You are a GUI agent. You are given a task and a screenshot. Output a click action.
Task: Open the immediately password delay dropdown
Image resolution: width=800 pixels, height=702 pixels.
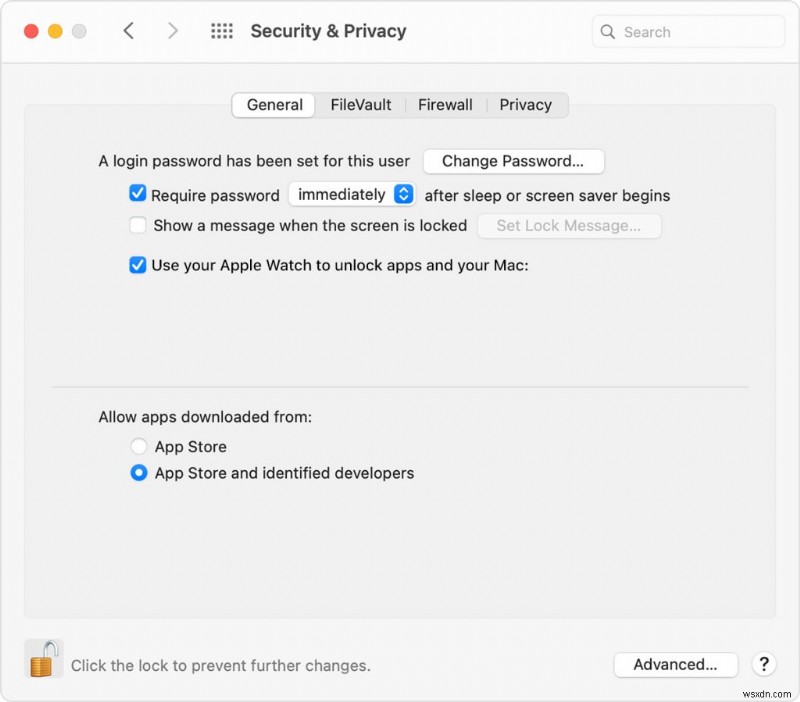click(352, 194)
